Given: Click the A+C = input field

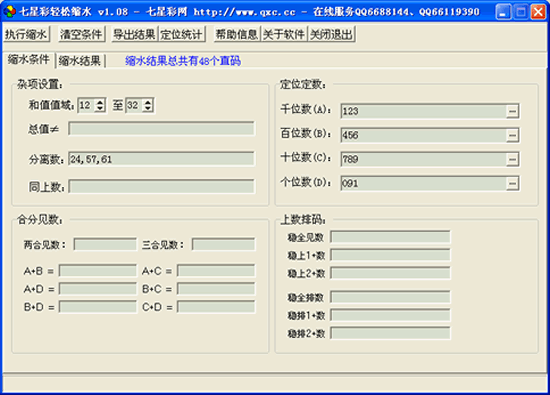Looking at the screenshot, I should pyautogui.click(x=216, y=271).
